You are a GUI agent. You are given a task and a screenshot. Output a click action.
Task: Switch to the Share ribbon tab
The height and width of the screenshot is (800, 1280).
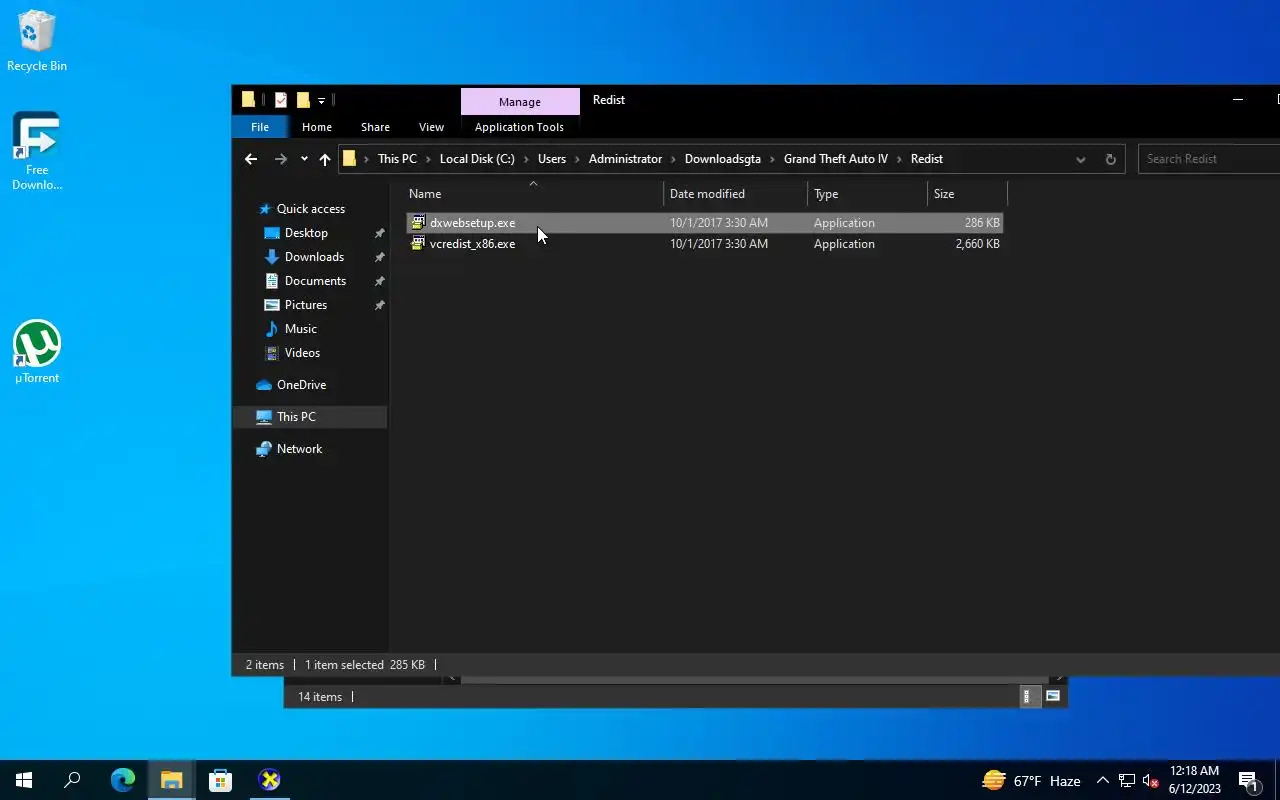tap(375, 127)
